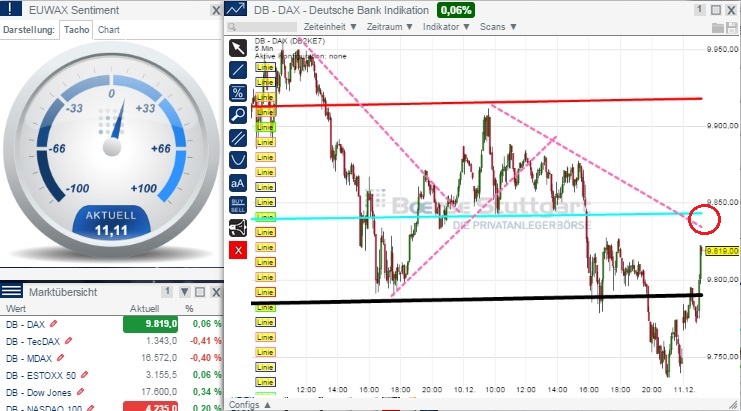Click the pencil icon next to DB - MDAX
This screenshot has height=411, width=741.
click(60, 358)
